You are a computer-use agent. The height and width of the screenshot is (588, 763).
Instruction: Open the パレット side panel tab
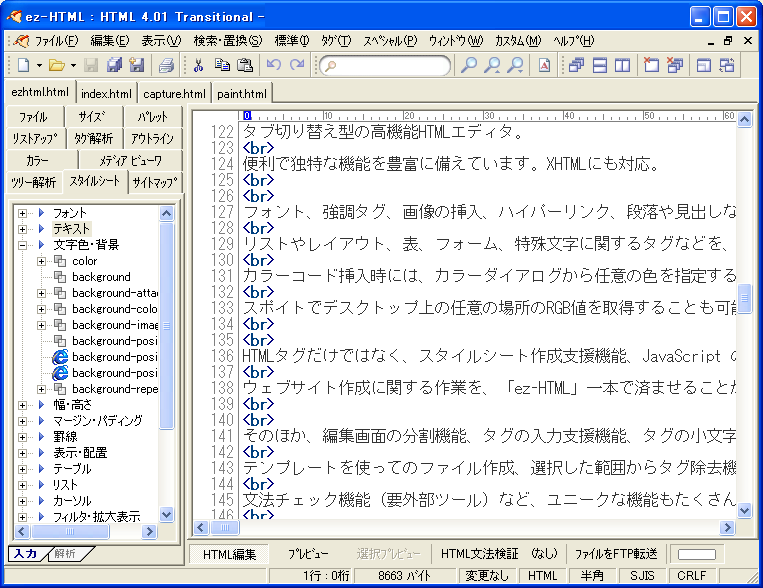[152, 117]
